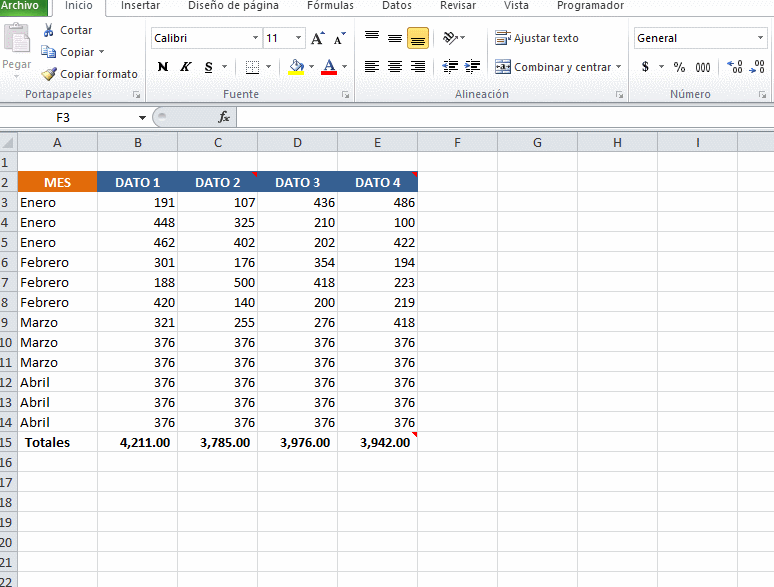Switch to Revisar tab
Viewport: 774px width, 587px height.
click(x=458, y=6)
